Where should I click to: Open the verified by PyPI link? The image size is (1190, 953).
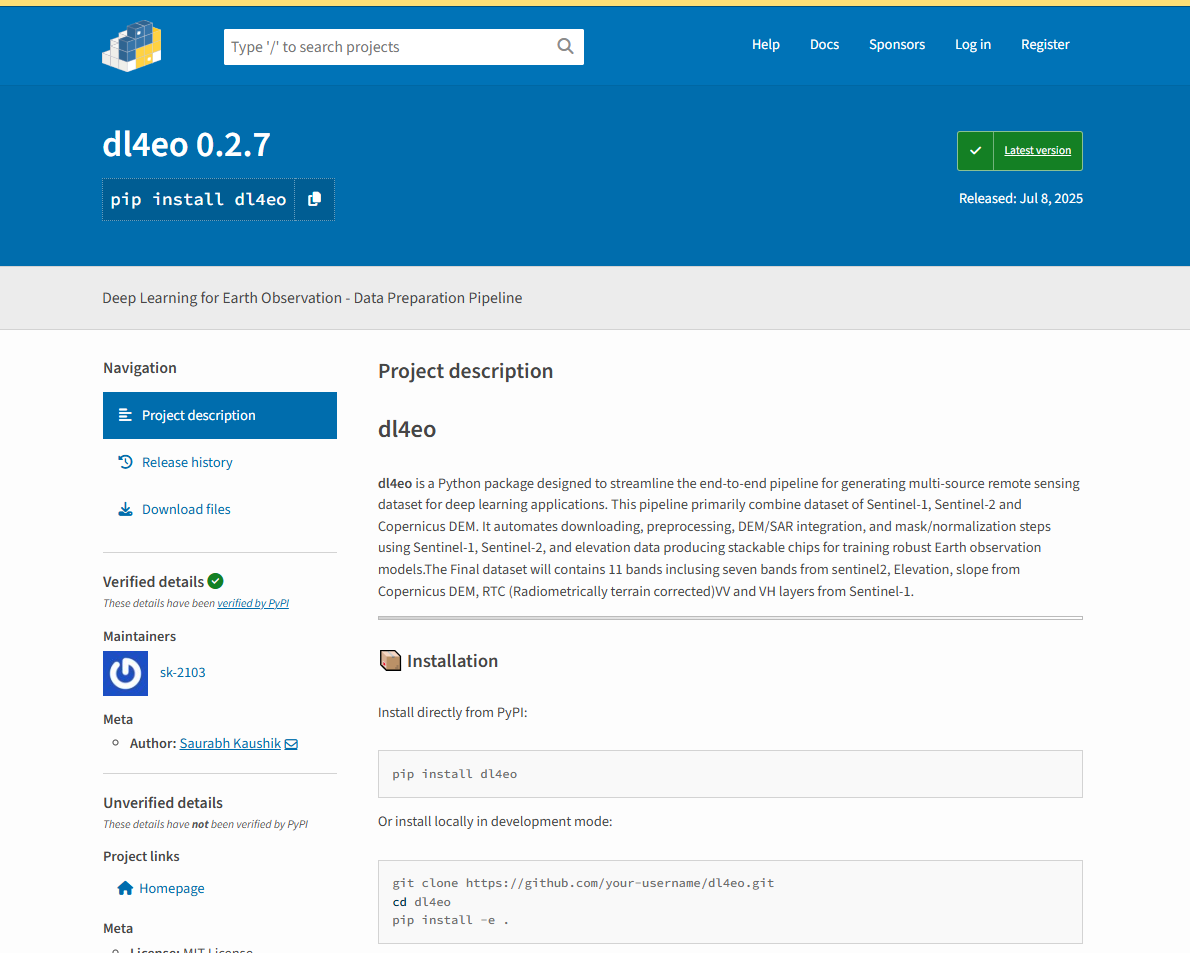(253, 602)
